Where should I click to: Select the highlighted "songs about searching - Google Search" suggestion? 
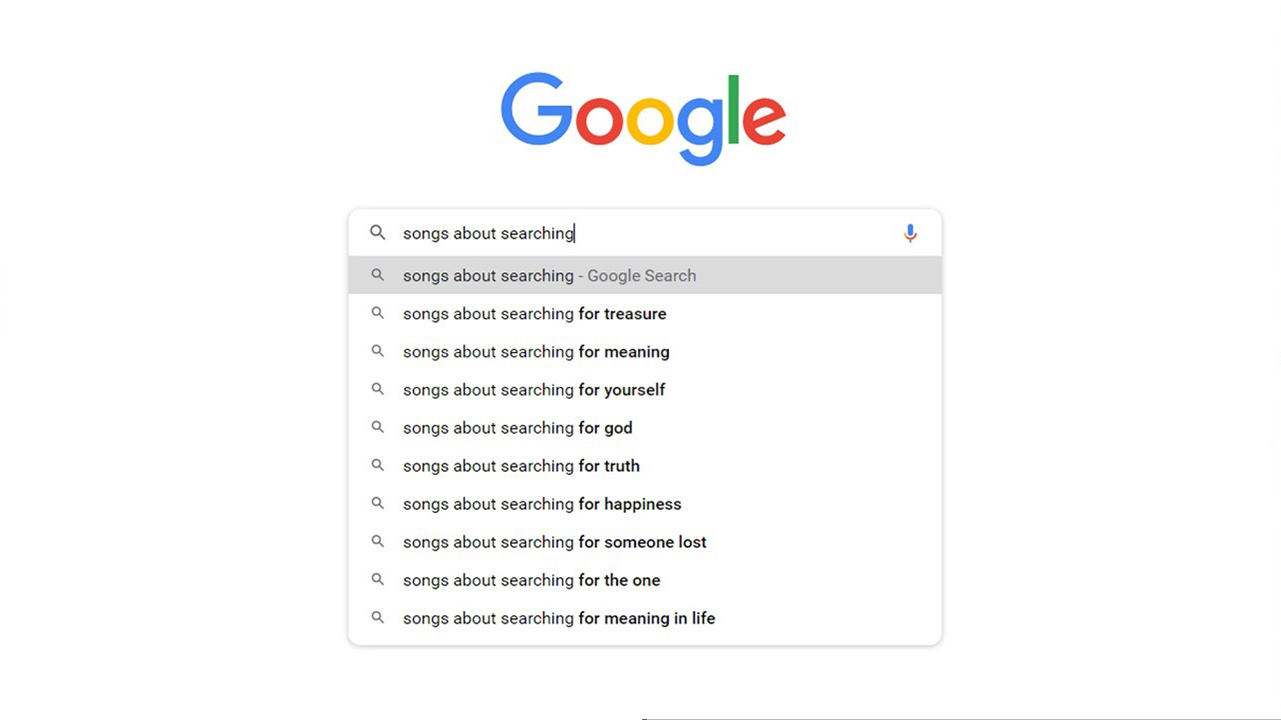(549, 276)
